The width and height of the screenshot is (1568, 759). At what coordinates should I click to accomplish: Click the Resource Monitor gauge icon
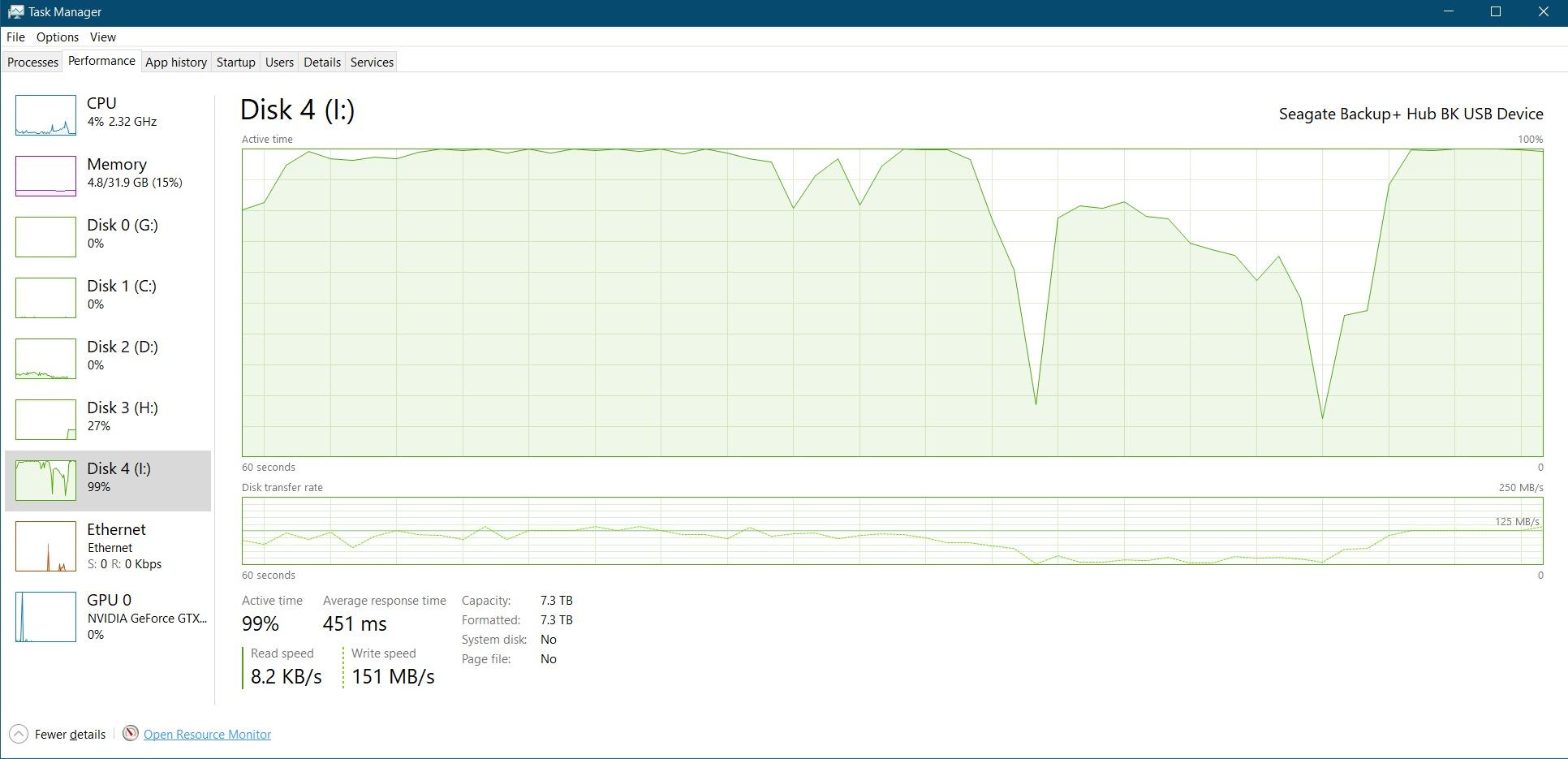(130, 733)
